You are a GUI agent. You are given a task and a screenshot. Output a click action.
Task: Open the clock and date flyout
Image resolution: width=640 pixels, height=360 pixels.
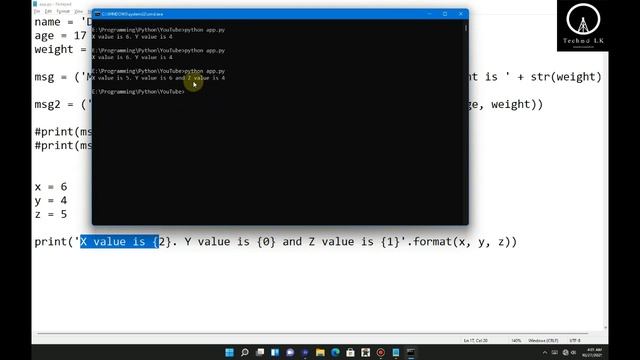click(592, 352)
